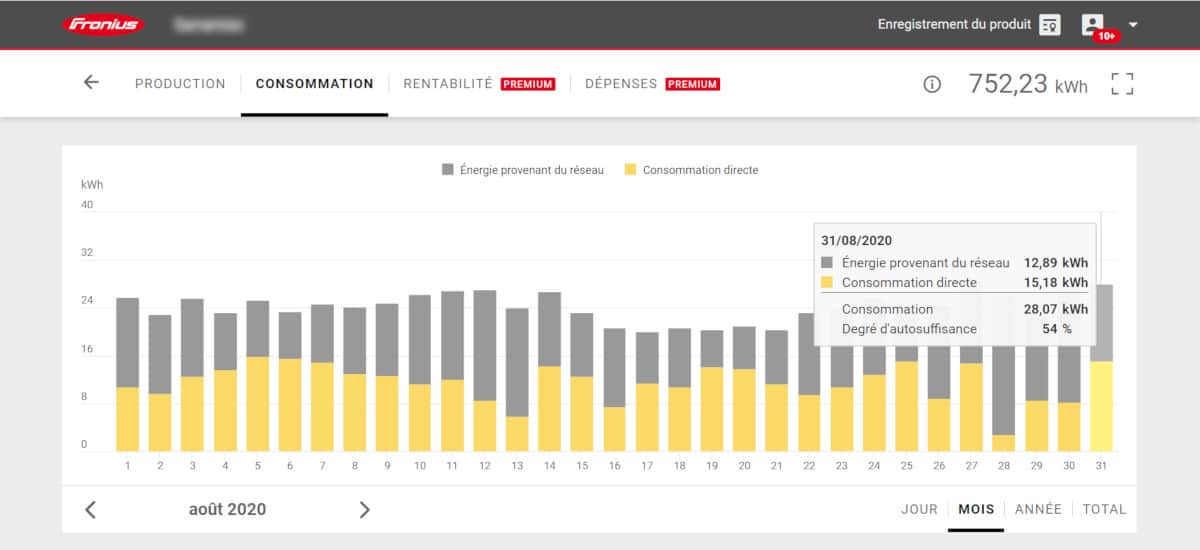Go to previous month arrow

coord(91,510)
